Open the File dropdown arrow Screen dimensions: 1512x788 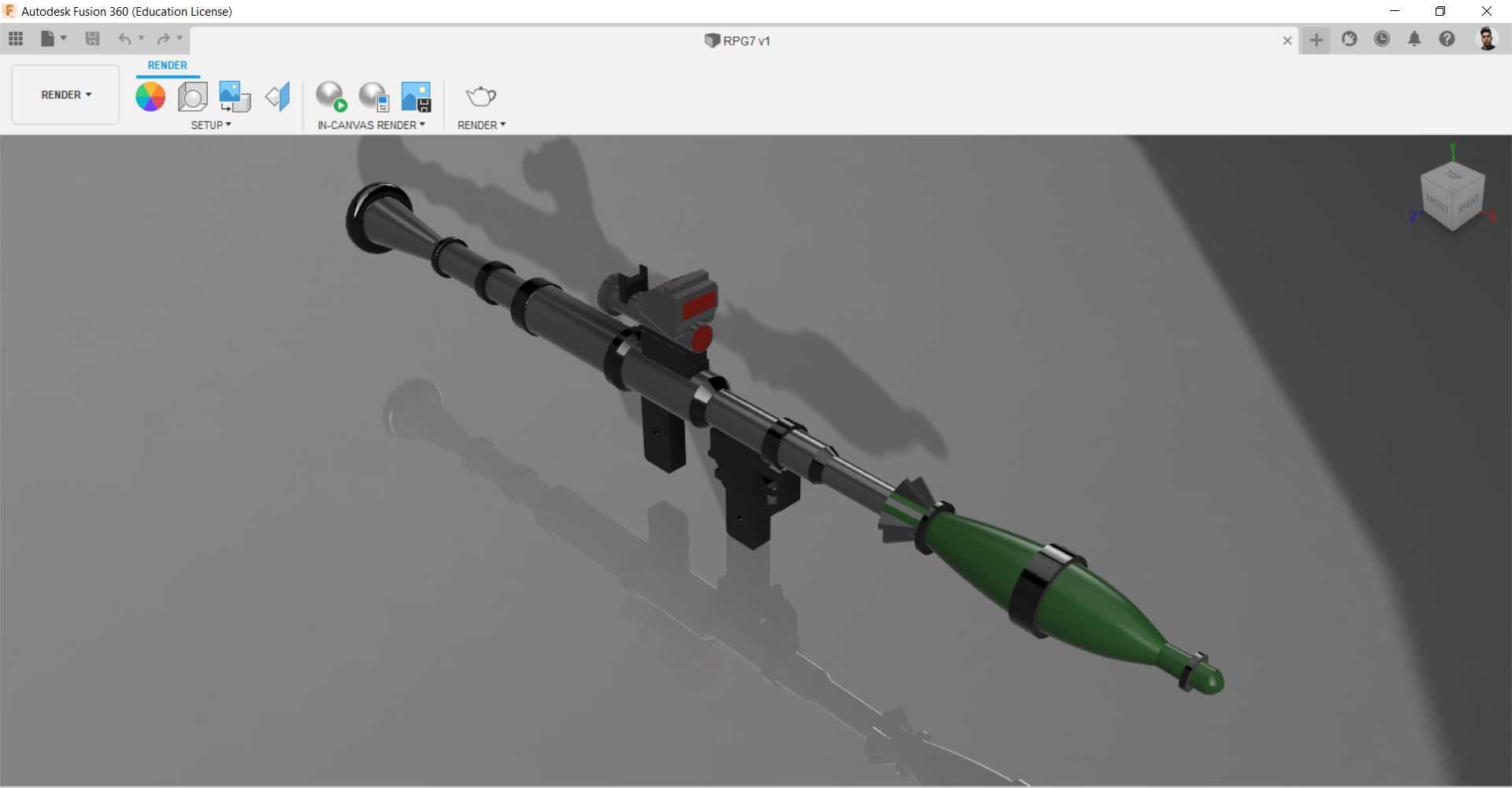[64, 38]
